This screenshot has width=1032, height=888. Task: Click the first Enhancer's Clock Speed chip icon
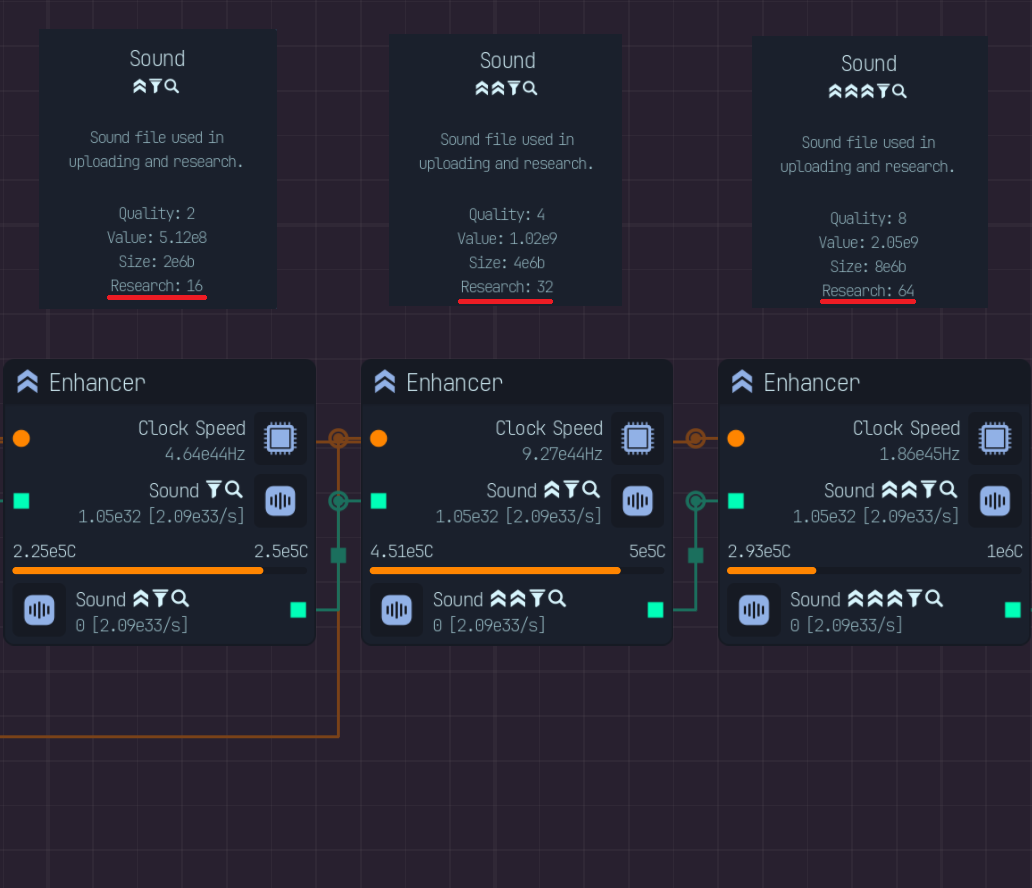point(280,438)
